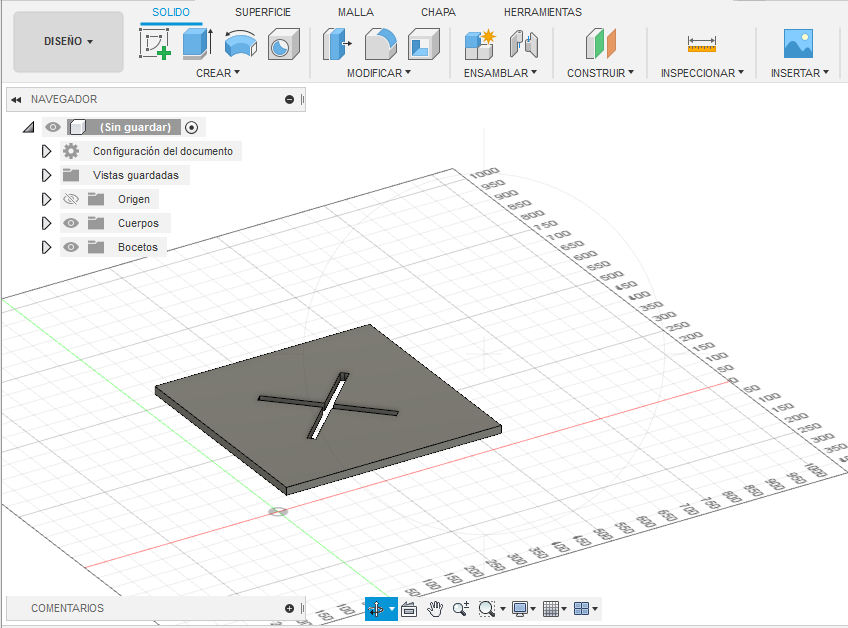Hide the Cuerpos folder using eye icon

coord(71,223)
